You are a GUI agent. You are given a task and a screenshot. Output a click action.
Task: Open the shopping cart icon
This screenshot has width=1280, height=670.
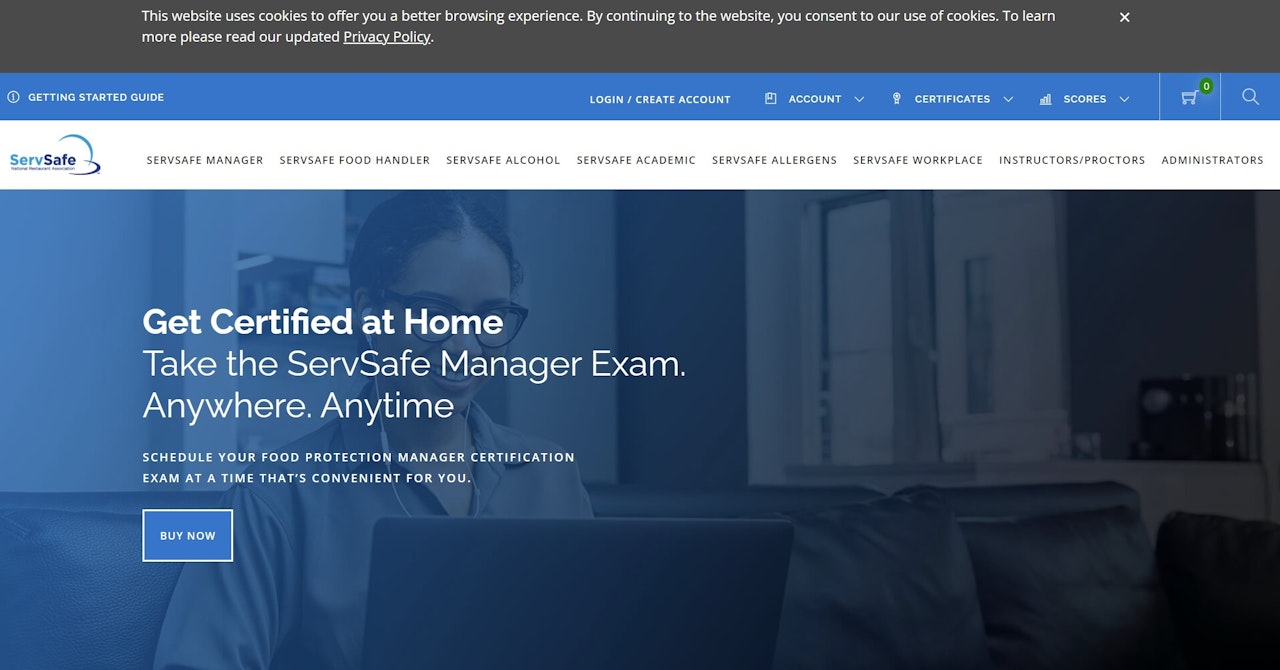[x=1189, y=98]
